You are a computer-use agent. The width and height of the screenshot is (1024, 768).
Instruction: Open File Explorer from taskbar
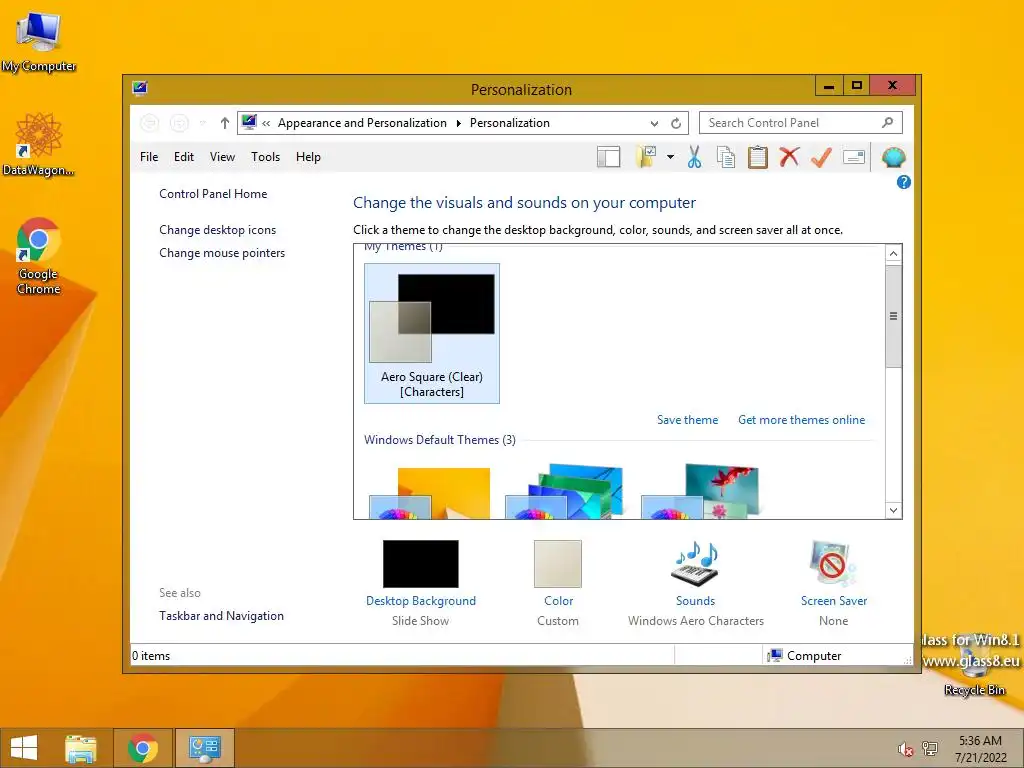[81, 748]
